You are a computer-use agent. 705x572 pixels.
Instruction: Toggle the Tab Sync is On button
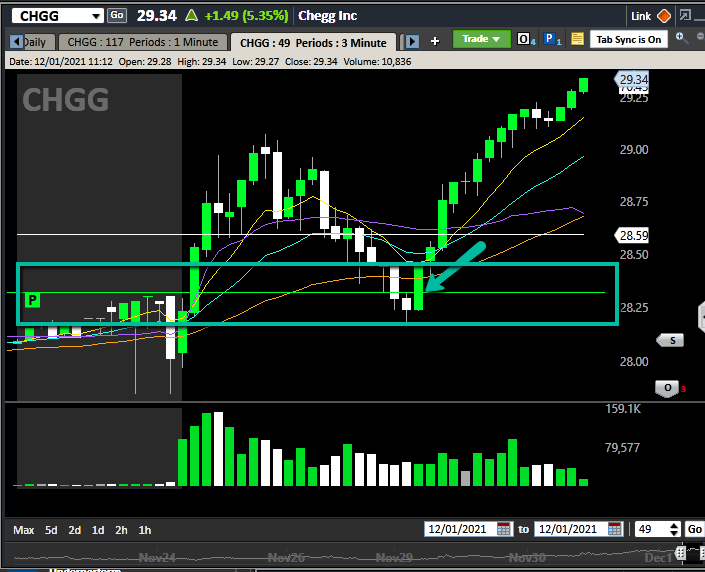click(629, 40)
